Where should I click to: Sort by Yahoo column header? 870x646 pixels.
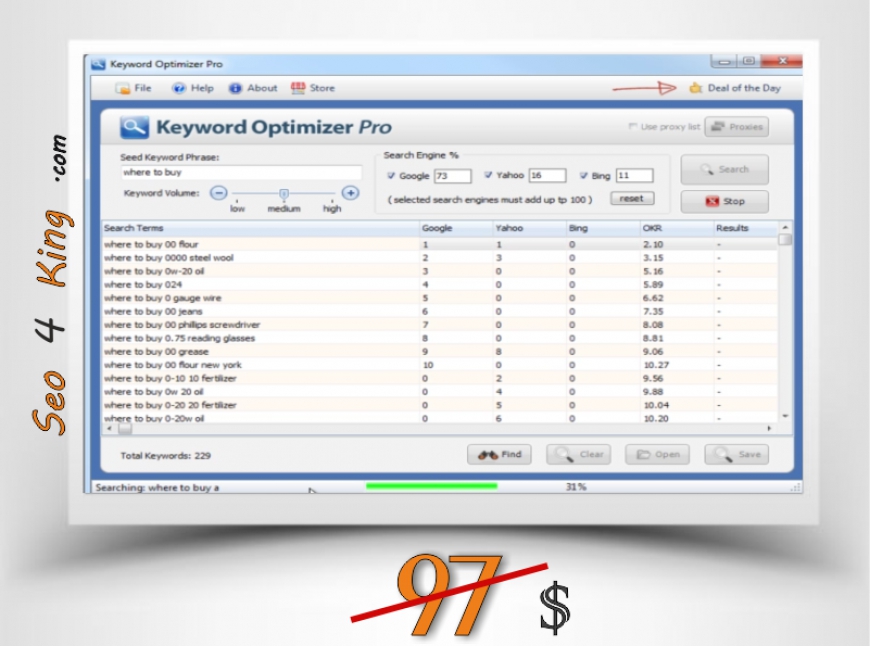529,228
